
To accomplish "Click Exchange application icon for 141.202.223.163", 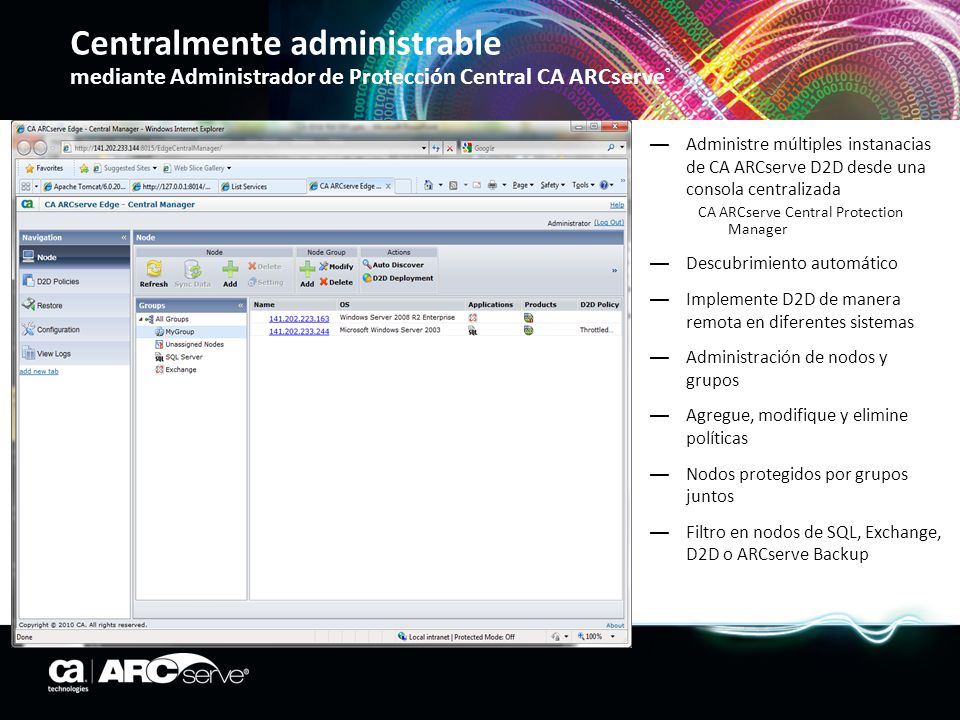I will [473, 318].
